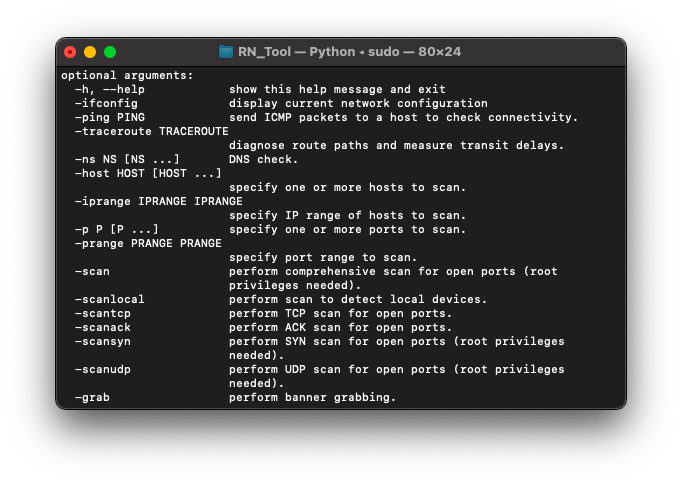Click the "optional arguments:" heading line
The image size is (682, 483).
pyautogui.click(x=127, y=76)
